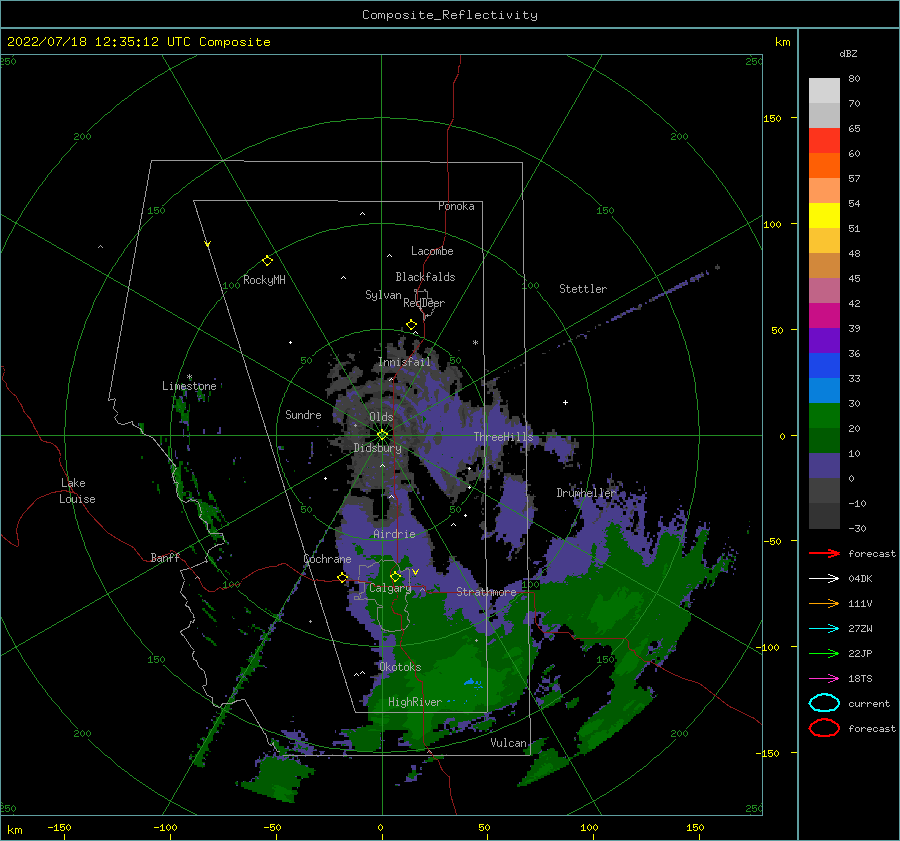Click the RedDeer city label
Viewport: 900px width, 841px height.
(424, 303)
